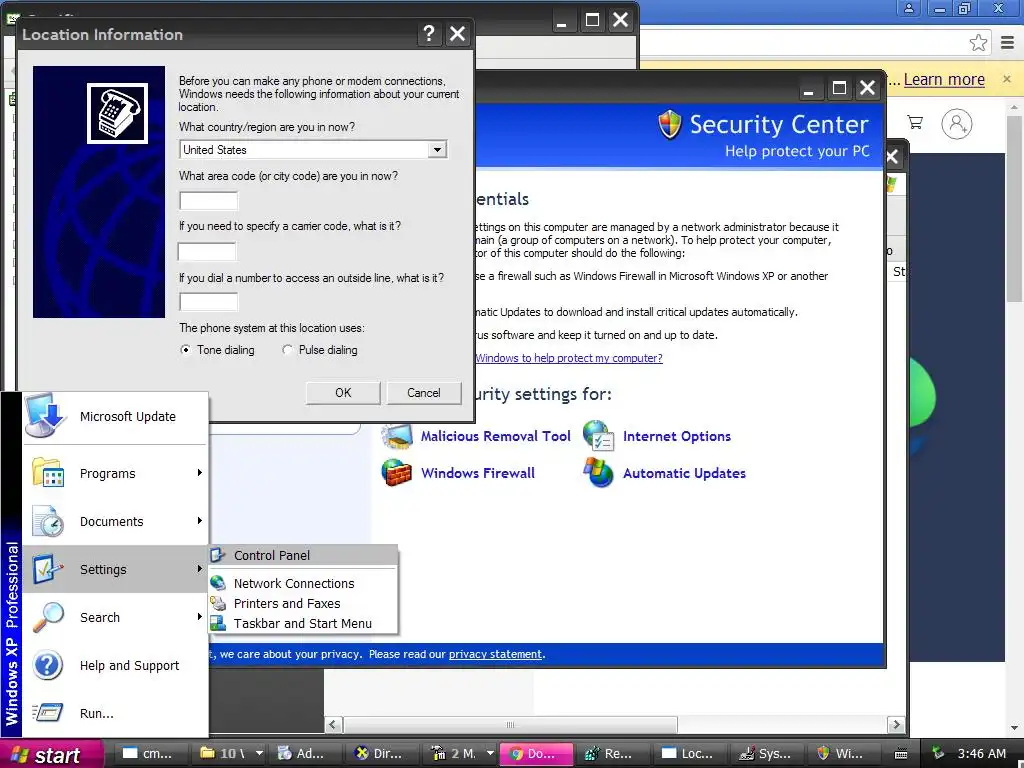
Task: Click OK in Location Information dialog
Action: click(343, 392)
